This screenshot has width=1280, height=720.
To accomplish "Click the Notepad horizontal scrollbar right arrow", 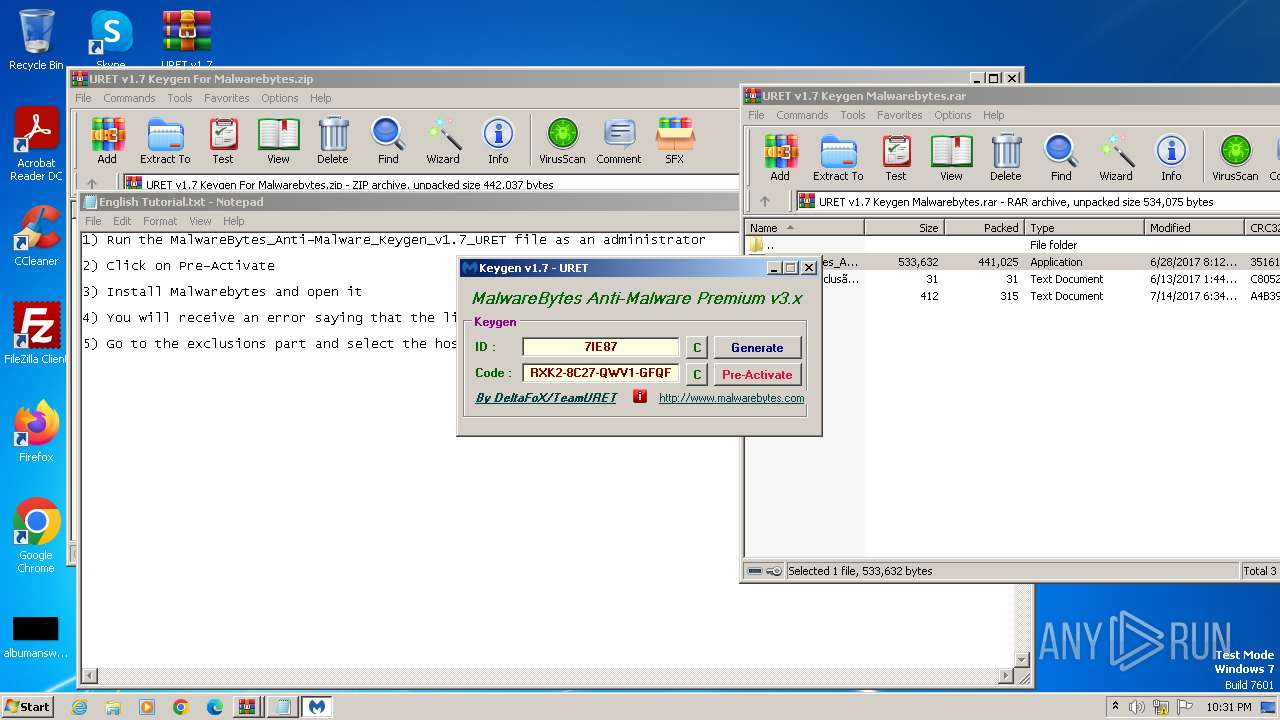I will [x=1006, y=676].
